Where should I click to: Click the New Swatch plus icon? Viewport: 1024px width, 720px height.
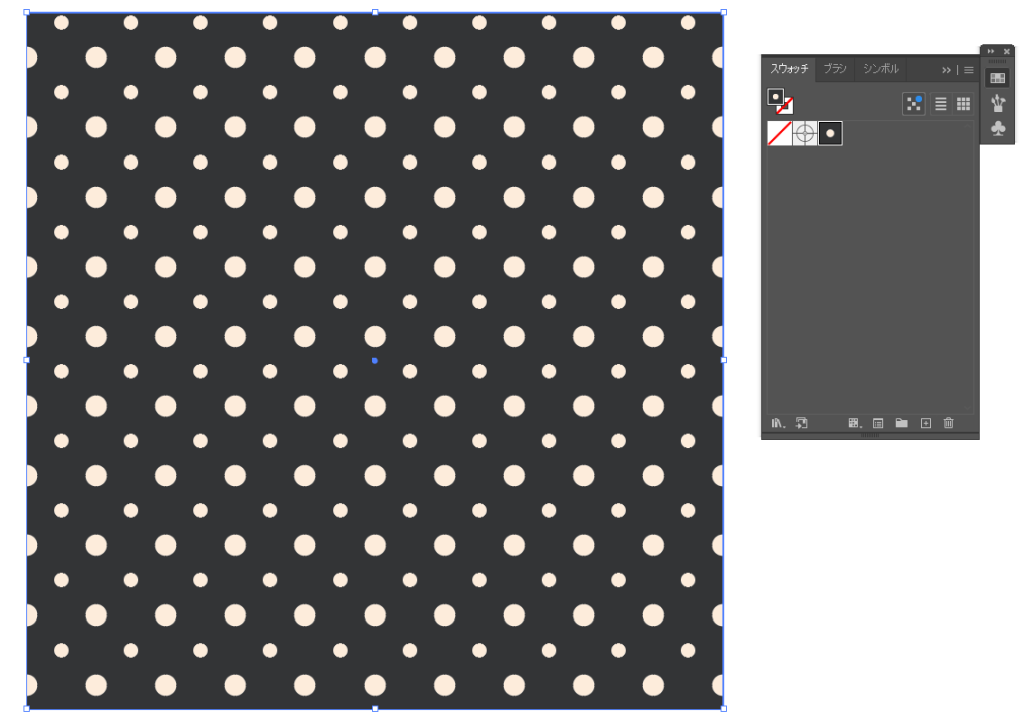click(925, 423)
